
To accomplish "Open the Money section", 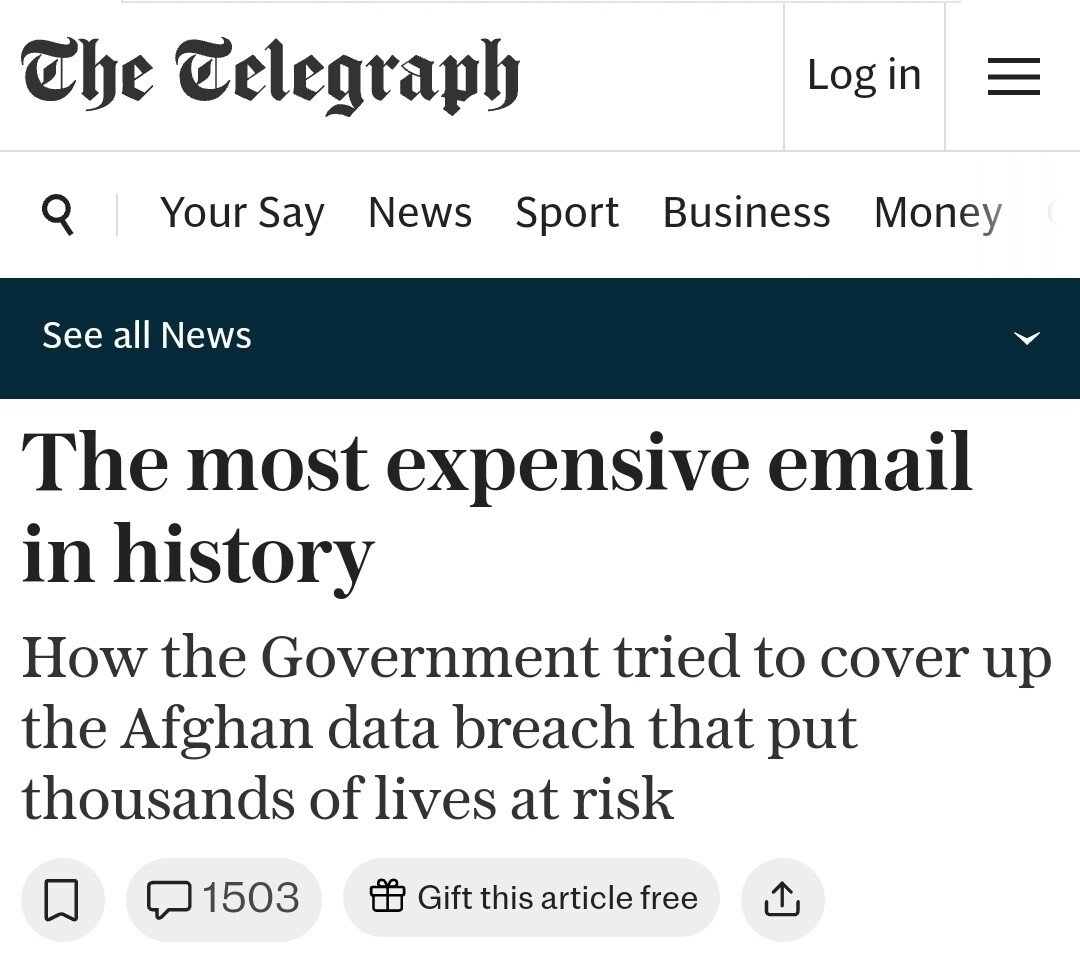I will point(938,212).
